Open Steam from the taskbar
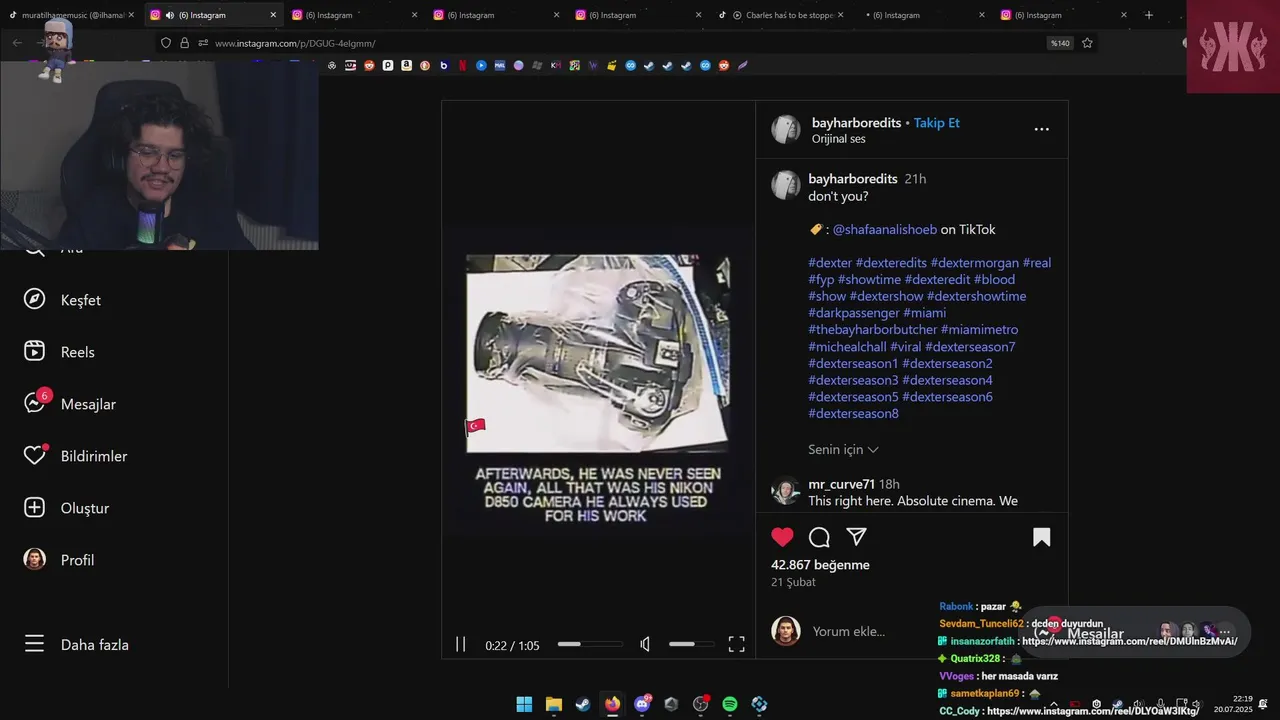1280x720 pixels. (583, 704)
